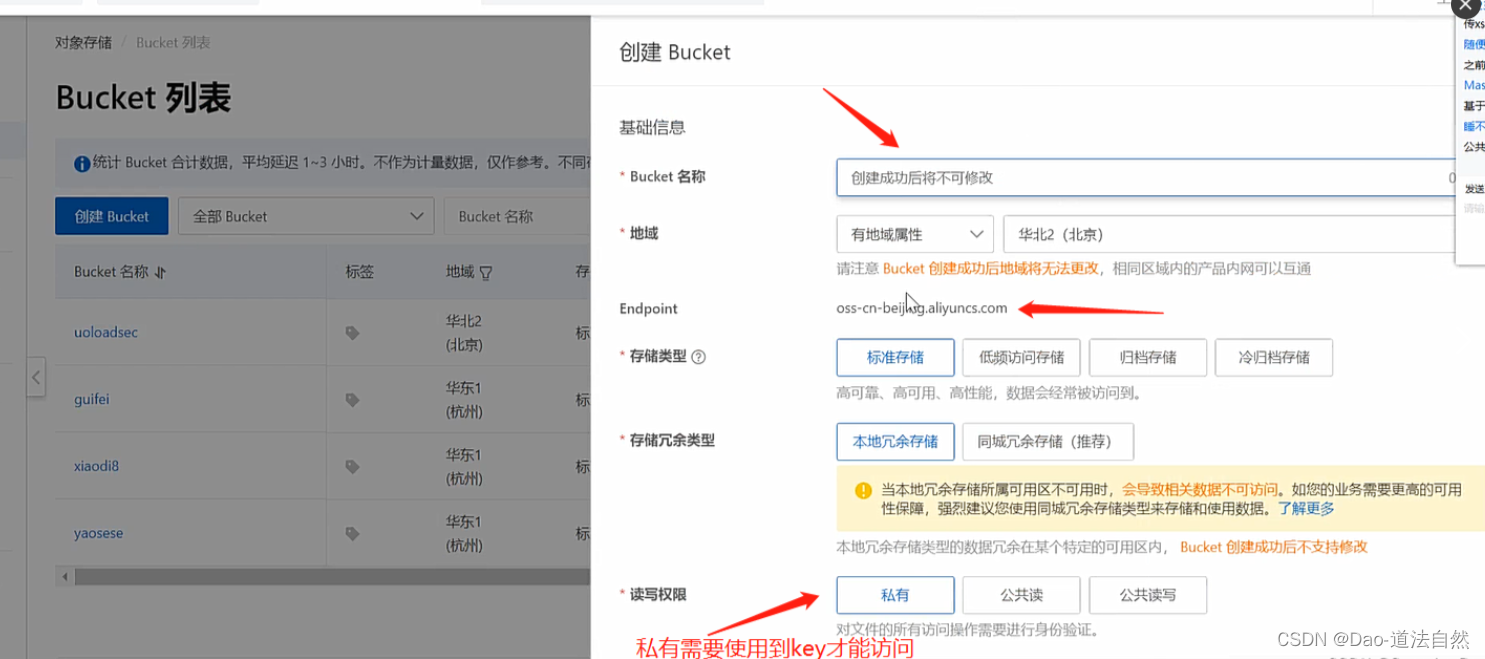The height and width of the screenshot is (659, 1485).
Task: Select 低频访问存储 storage type
Action: (x=1021, y=357)
